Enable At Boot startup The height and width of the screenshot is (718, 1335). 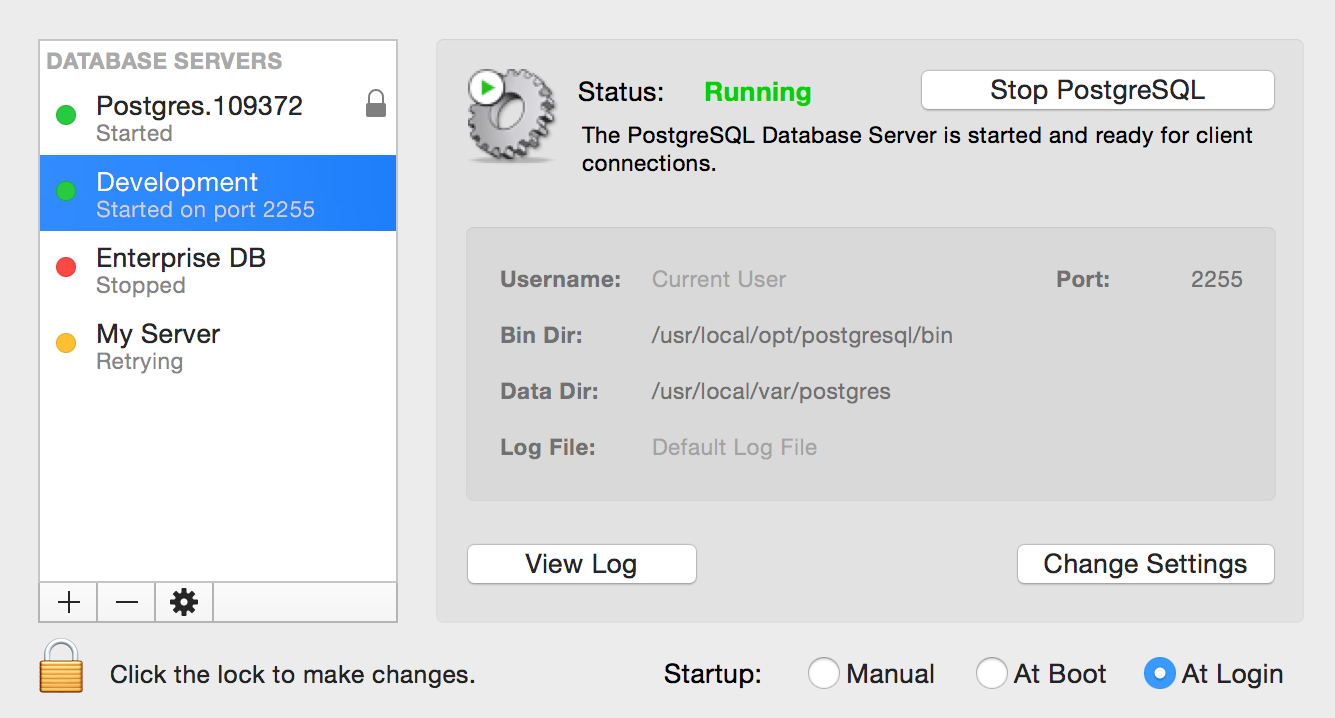992,673
